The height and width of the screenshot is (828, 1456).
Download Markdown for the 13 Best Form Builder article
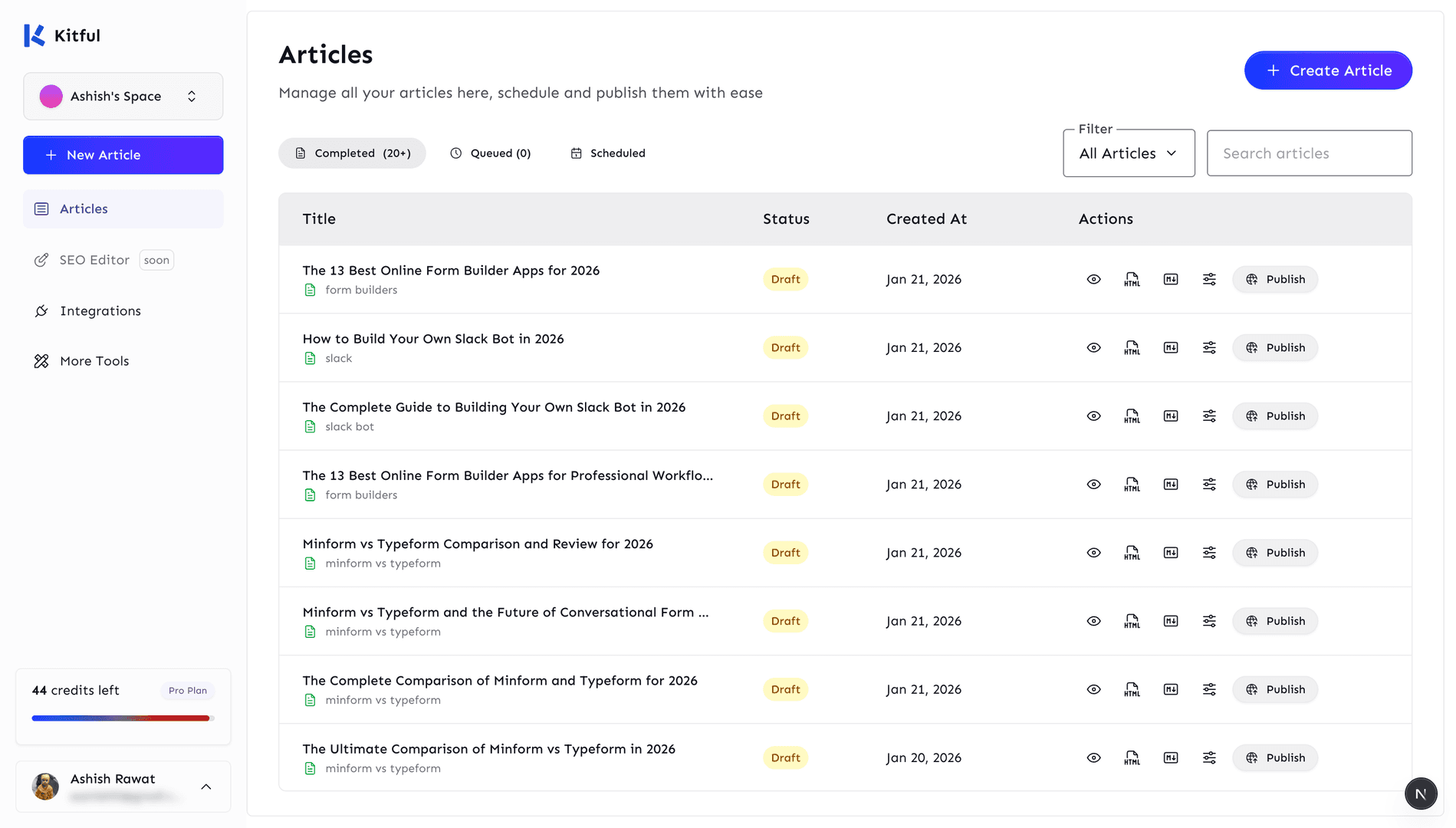1171,280
